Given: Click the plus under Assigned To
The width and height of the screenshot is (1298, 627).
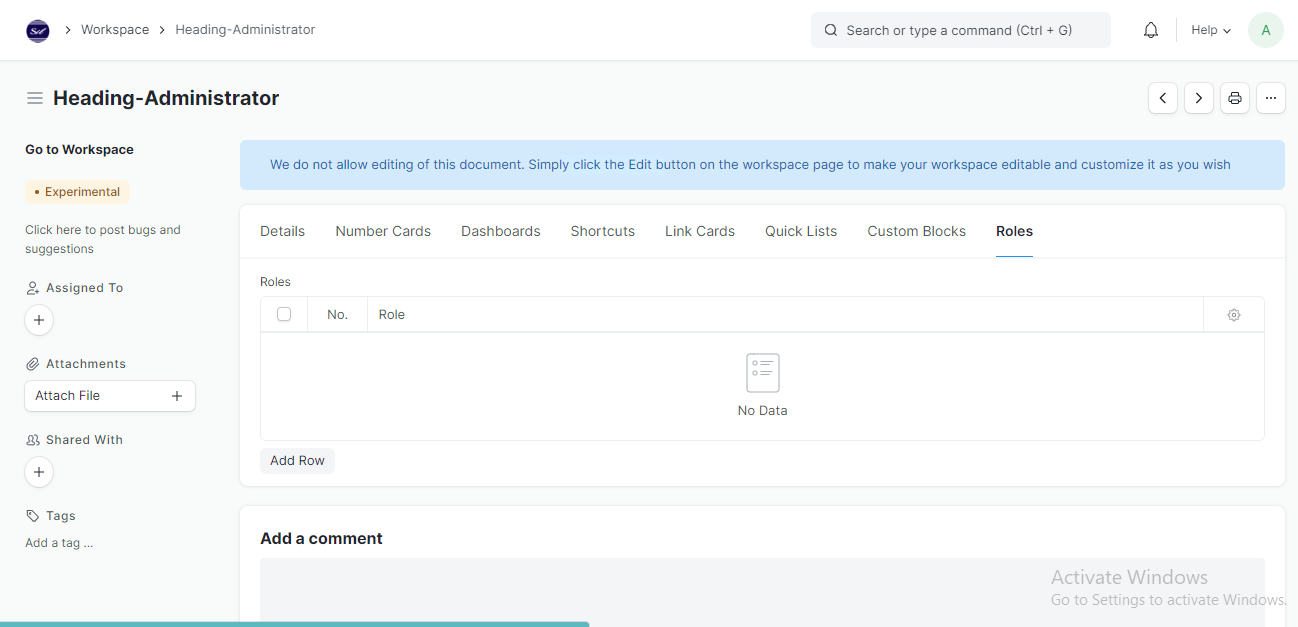Looking at the screenshot, I should [x=39, y=320].
